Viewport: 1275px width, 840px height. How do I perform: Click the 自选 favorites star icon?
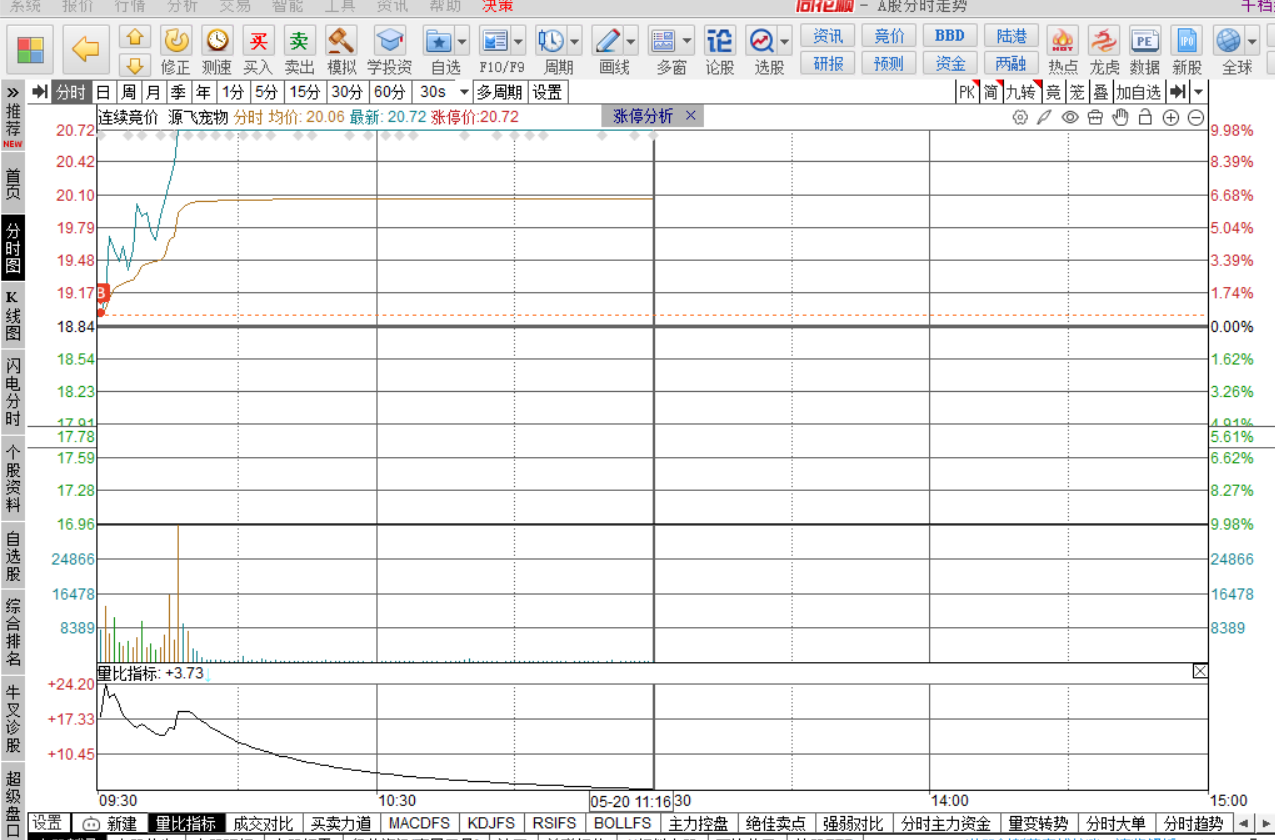(438, 41)
